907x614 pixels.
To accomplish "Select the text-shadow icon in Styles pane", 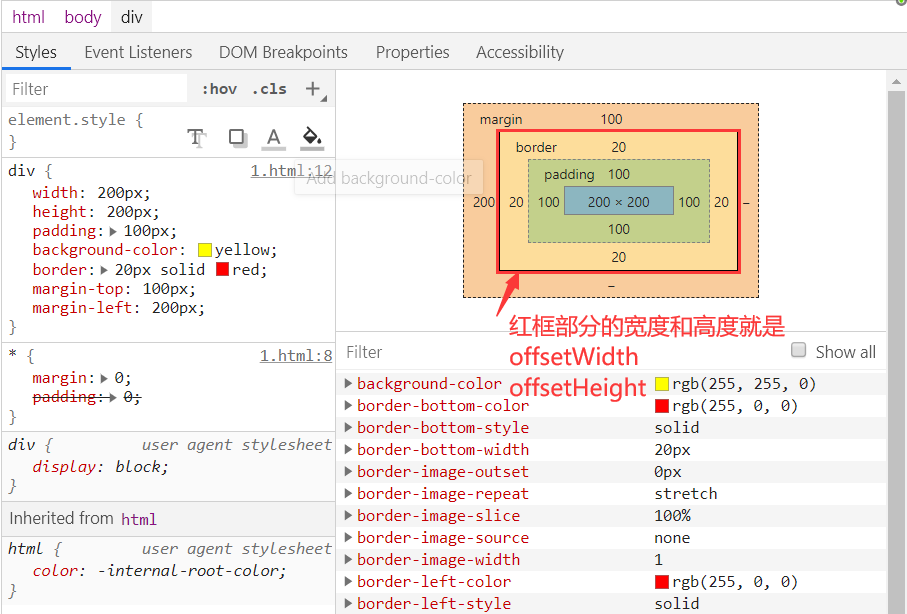I will (x=196, y=137).
